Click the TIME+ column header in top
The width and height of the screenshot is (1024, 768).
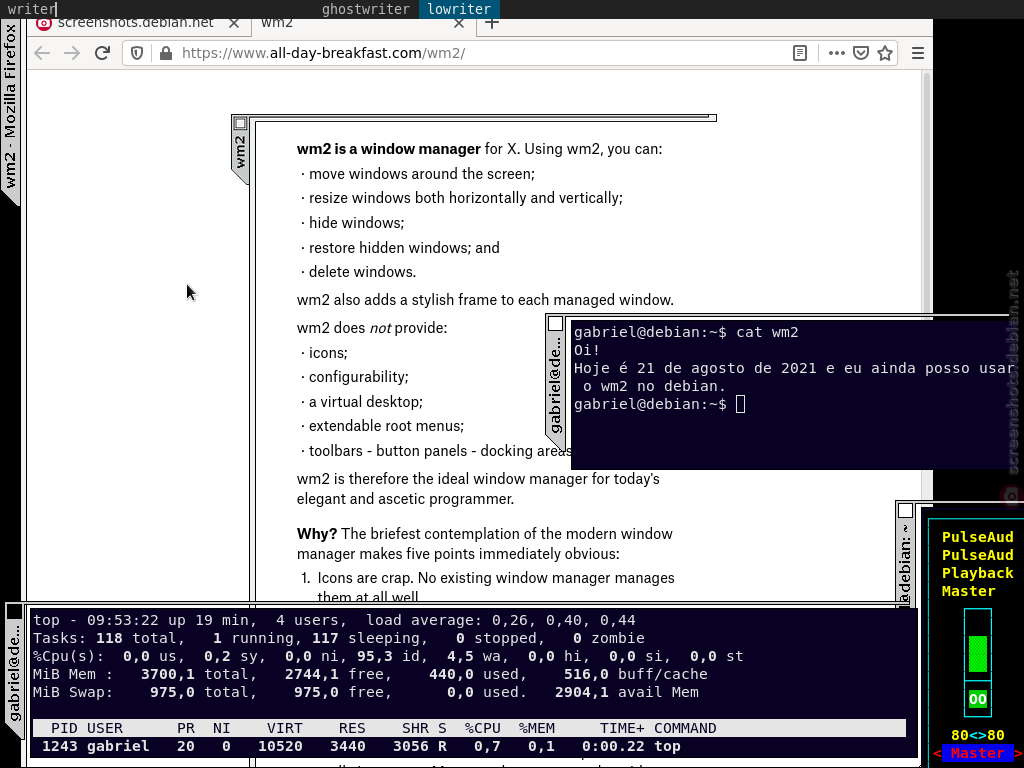point(622,728)
